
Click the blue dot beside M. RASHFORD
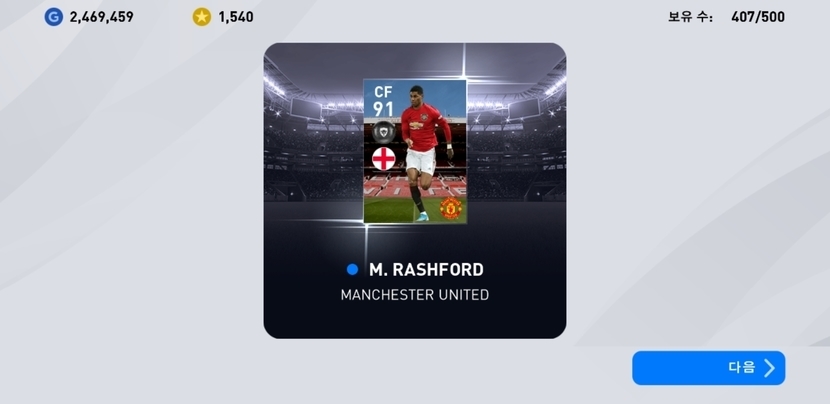click(352, 270)
